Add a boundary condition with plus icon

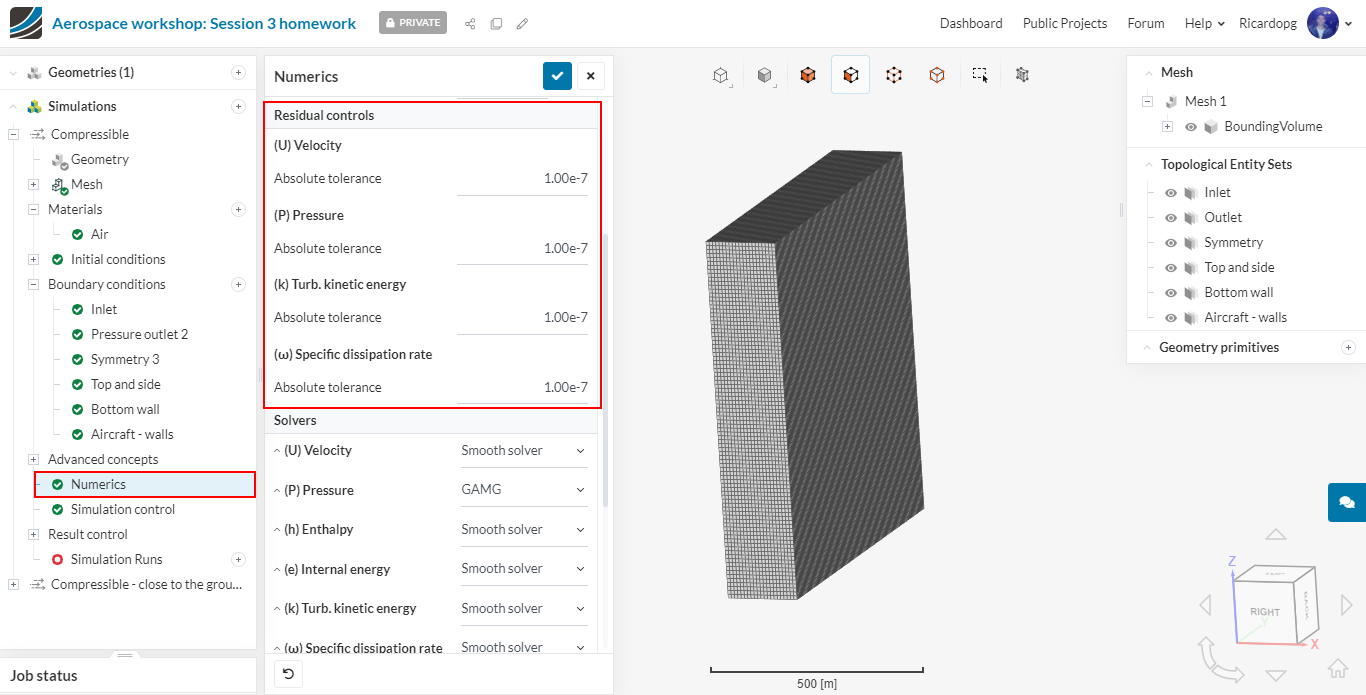coord(238,284)
